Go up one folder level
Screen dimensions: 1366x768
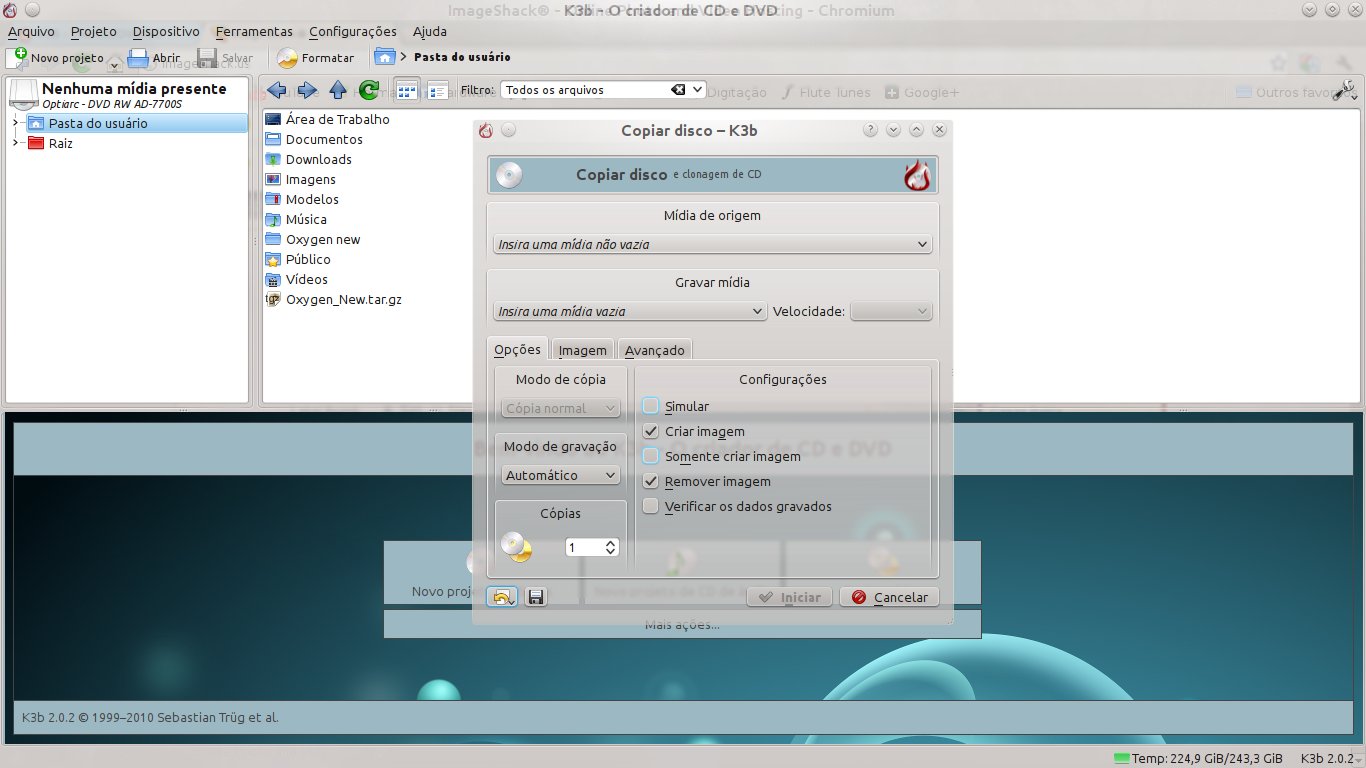tap(338, 90)
